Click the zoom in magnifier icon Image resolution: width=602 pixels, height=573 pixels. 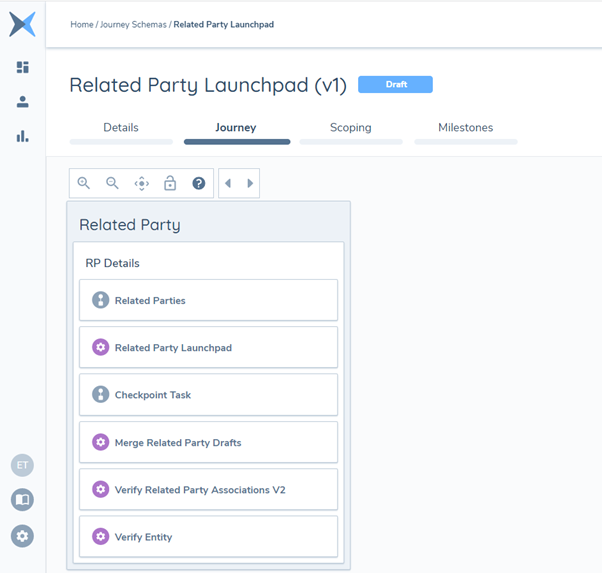(x=84, y=183)
